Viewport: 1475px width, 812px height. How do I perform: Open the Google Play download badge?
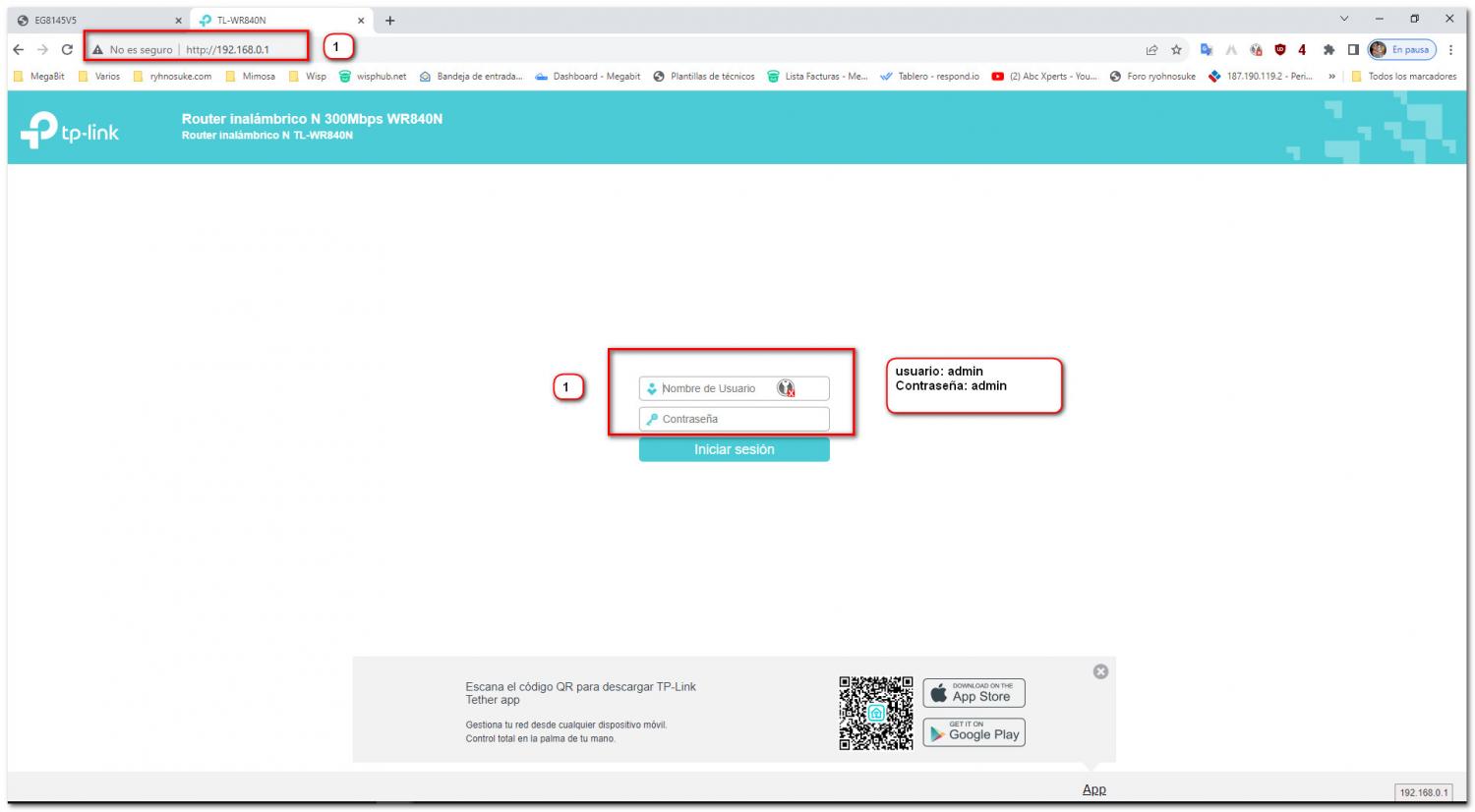(x=973, y=732)
